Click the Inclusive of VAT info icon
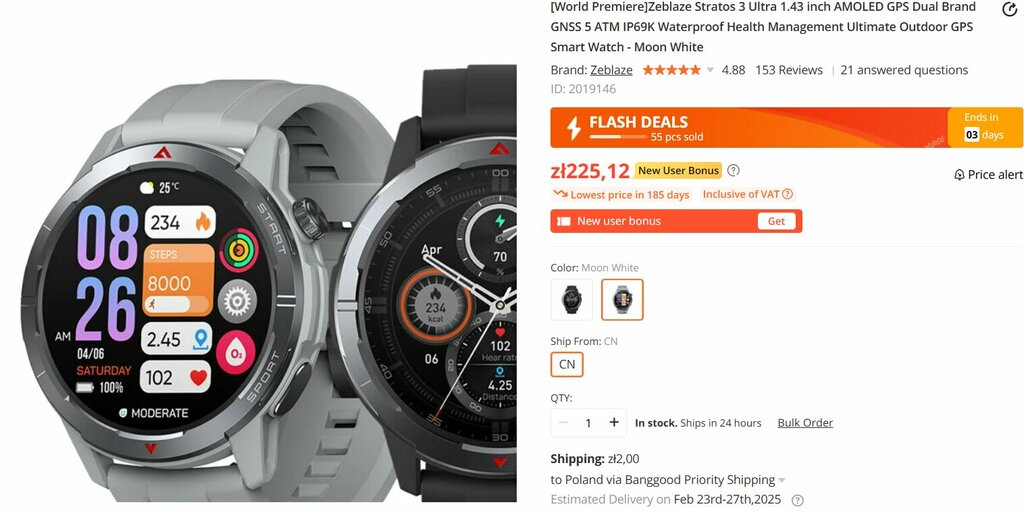 coord(788,194)
